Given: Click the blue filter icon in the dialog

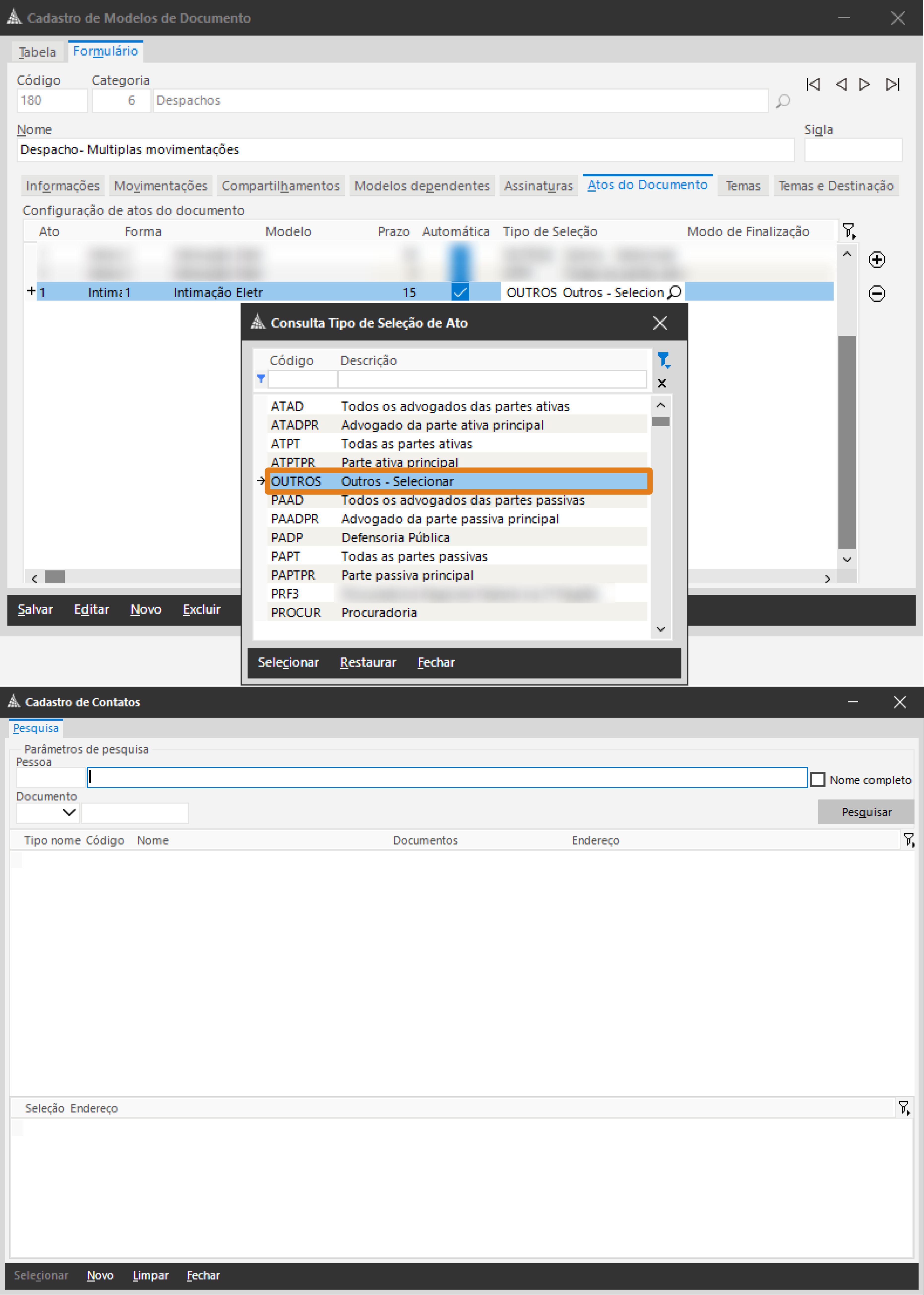Looking at the screenshot, I should click(663, 360).
